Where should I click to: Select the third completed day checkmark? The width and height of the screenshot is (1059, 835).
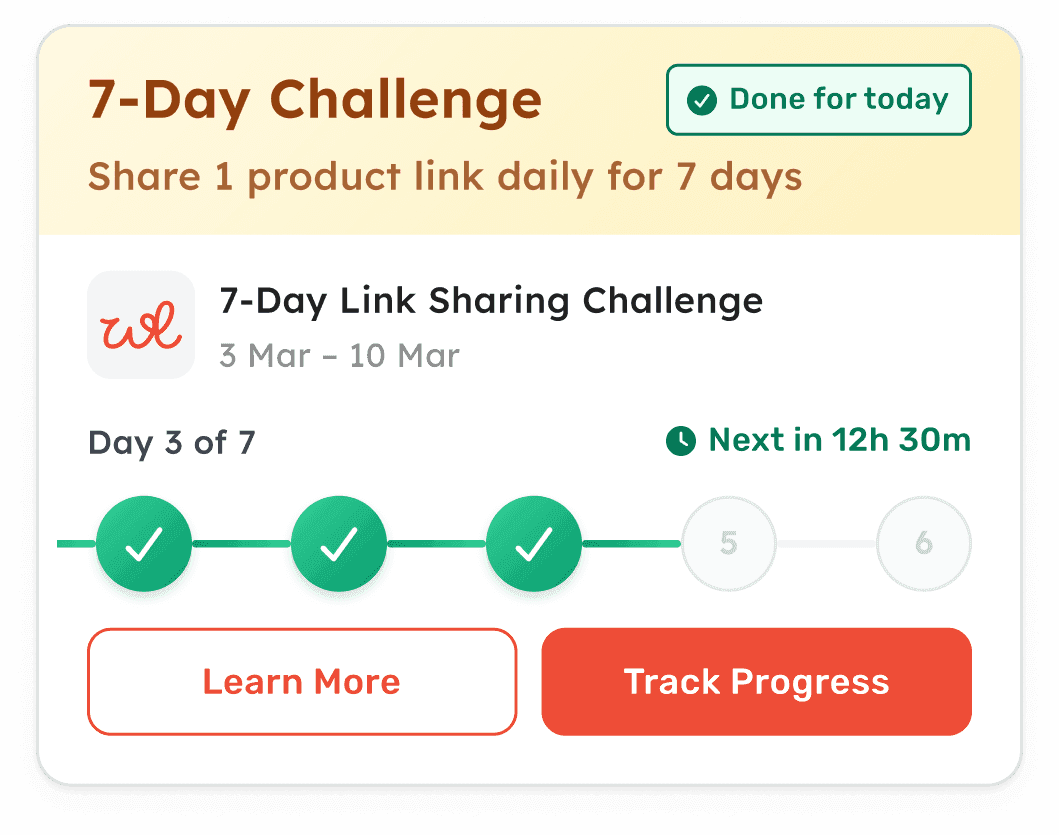click(534, 544)
